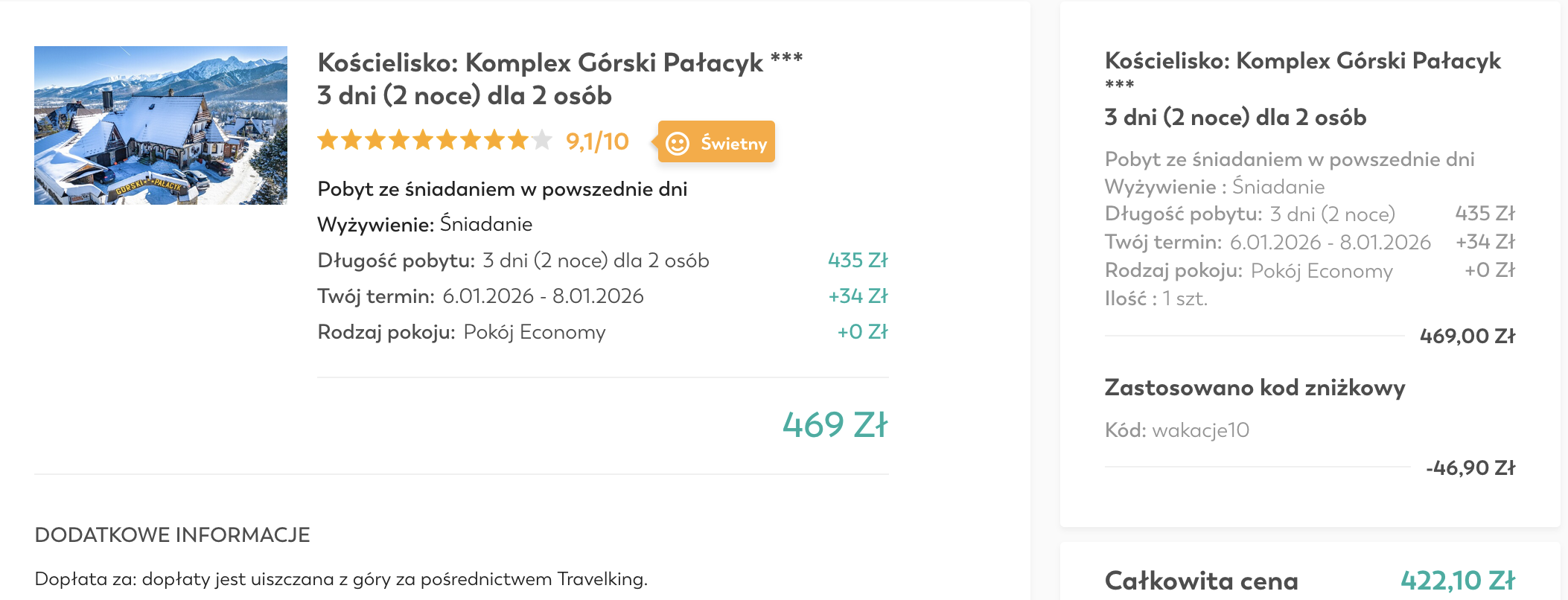Select the large green 469 Zł total
Image resolution: width=1568 pixels, height=600 pixels.
point(835,425)
